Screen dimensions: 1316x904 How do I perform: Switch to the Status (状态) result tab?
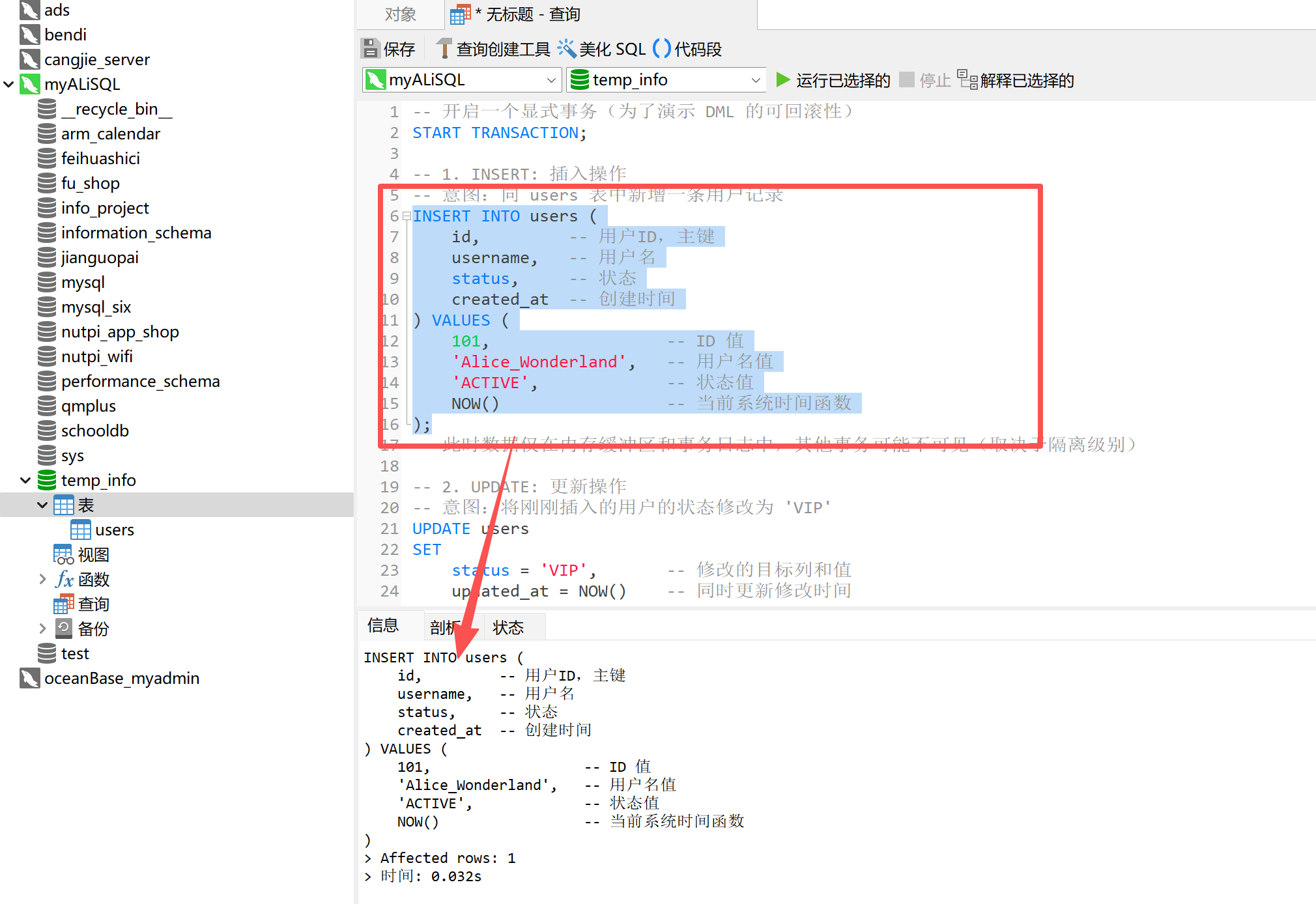pos(508,627)
